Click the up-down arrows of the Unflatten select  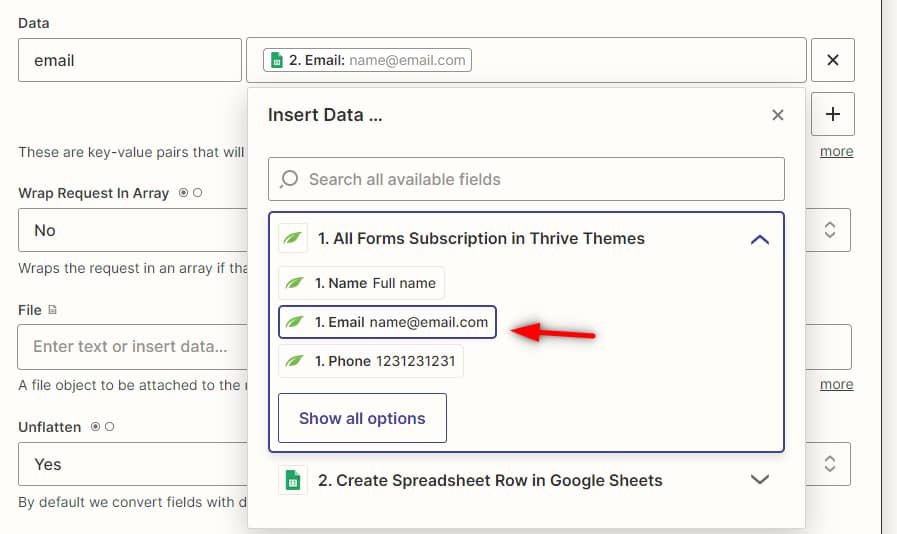(x=829, y=464)
